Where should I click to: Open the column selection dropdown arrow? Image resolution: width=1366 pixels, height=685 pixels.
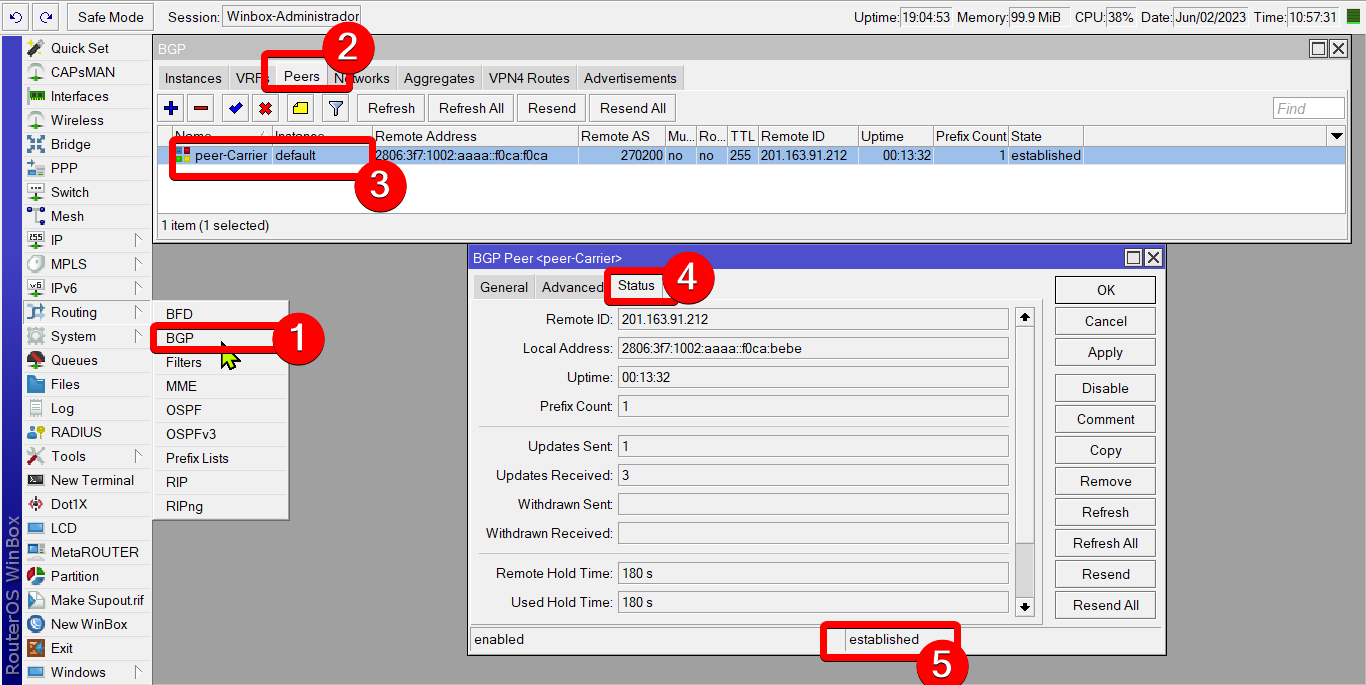coord(1337,136)
